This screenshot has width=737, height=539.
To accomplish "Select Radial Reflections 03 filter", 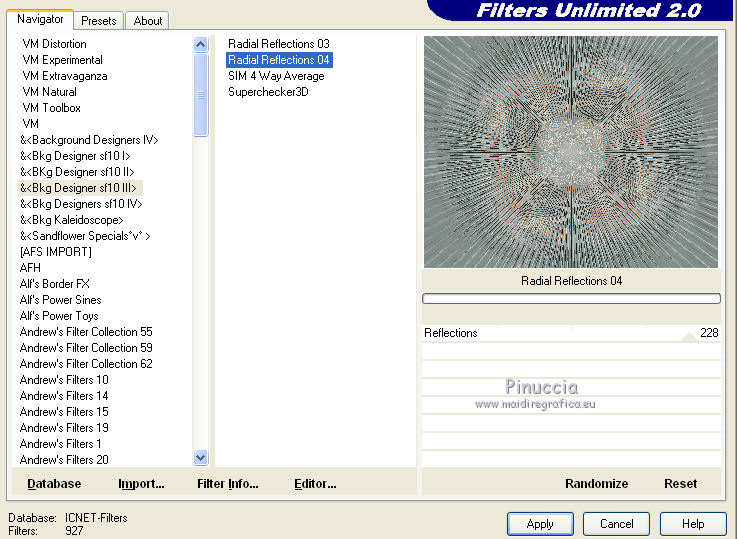I will [x=278, y=44].
